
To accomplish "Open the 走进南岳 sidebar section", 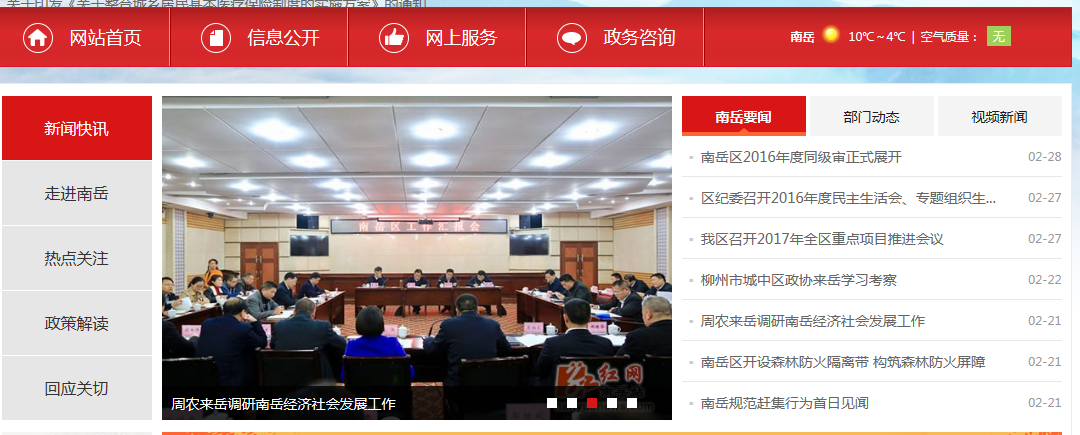I will click(77, 193).
